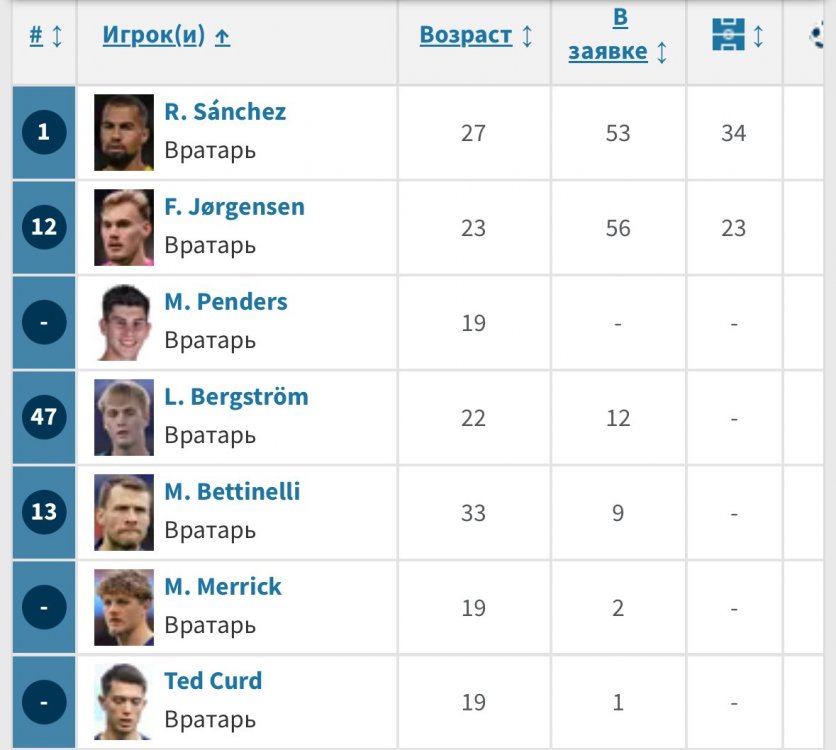The height and width of the screenshot is (750, 836).
Task: Click jersey number 1 badge
Action: tap(44, 132)
